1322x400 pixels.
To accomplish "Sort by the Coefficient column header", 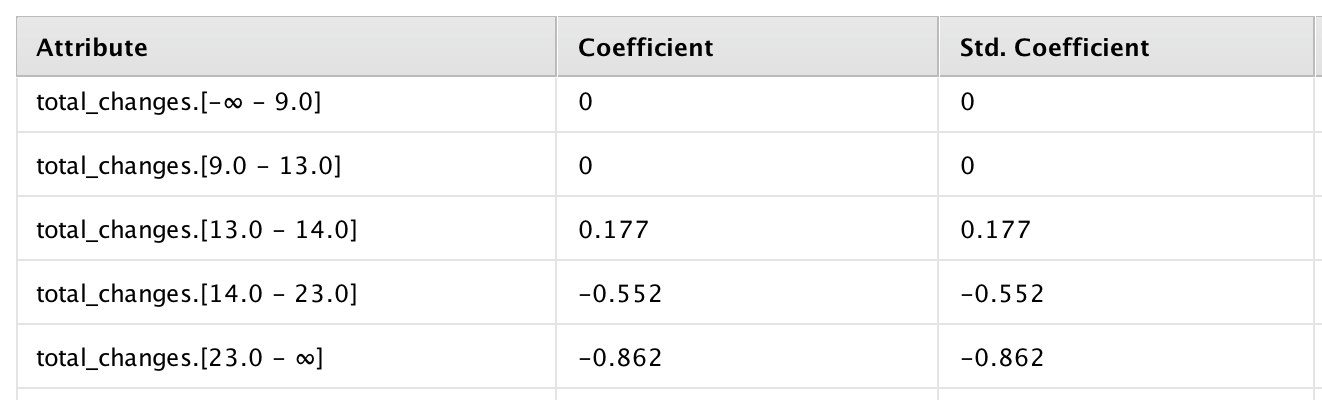I will tap(748, 46).
